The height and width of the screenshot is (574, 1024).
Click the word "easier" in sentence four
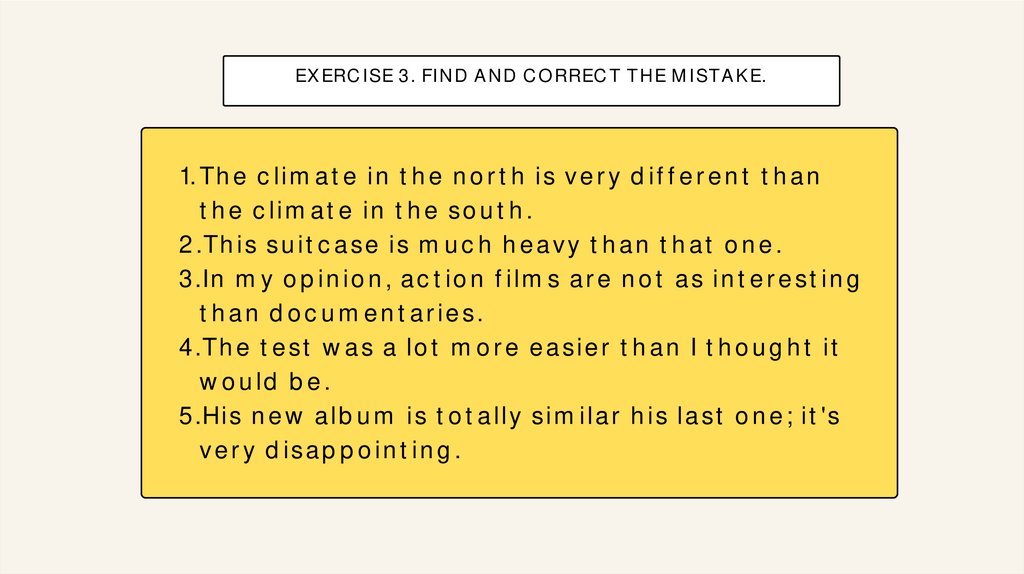point(573,347)
